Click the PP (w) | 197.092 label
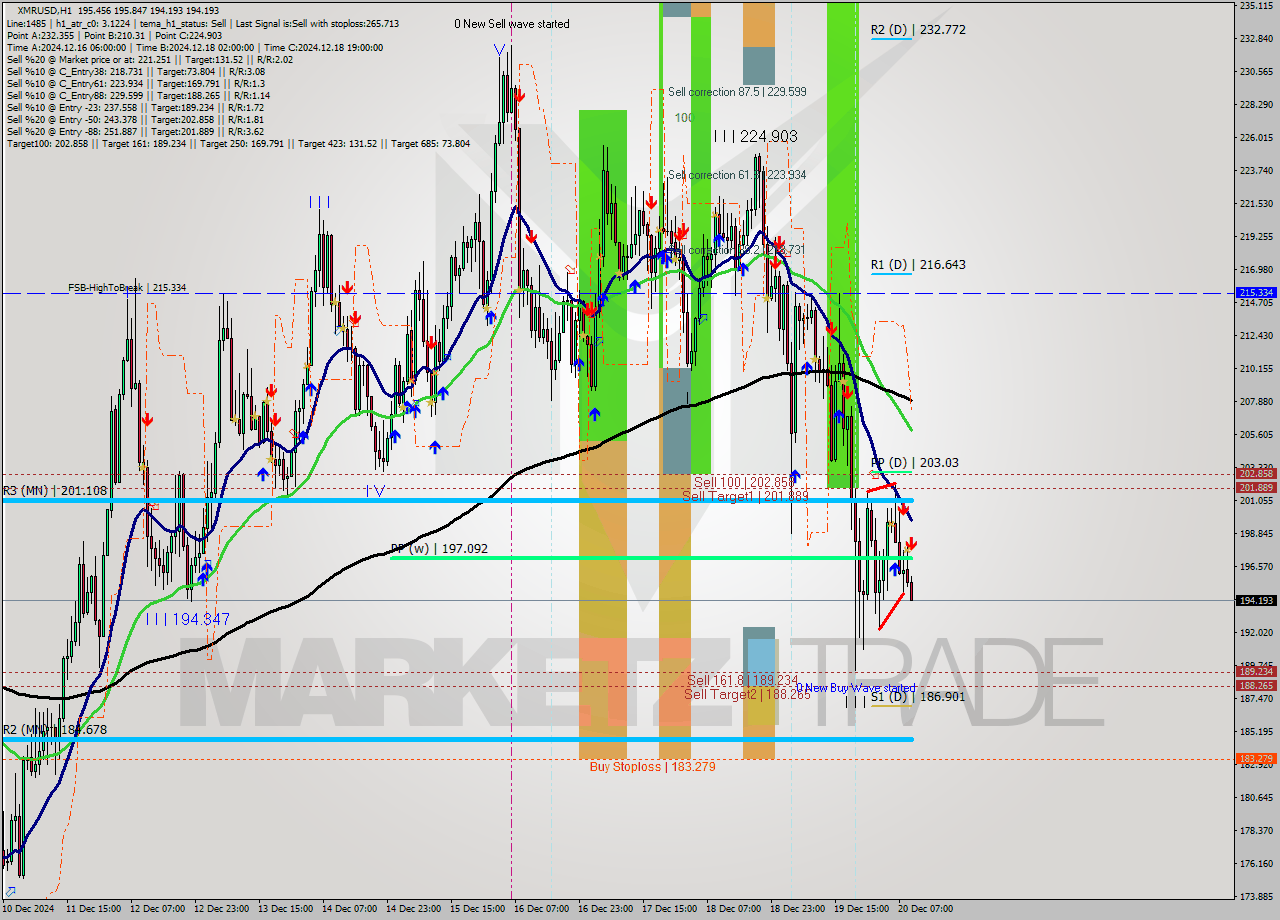The width and height of the screenshot is (1280, 920). [439, 549]
